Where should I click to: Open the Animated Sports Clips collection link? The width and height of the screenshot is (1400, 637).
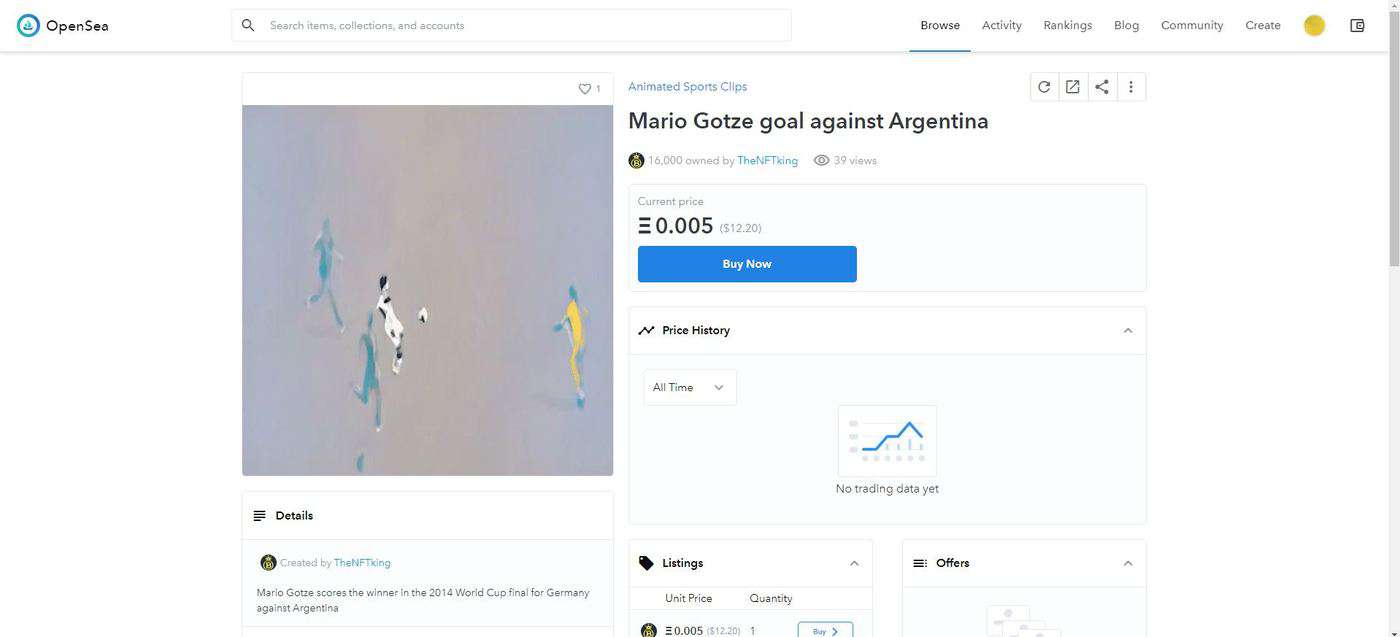click(687, 87)
